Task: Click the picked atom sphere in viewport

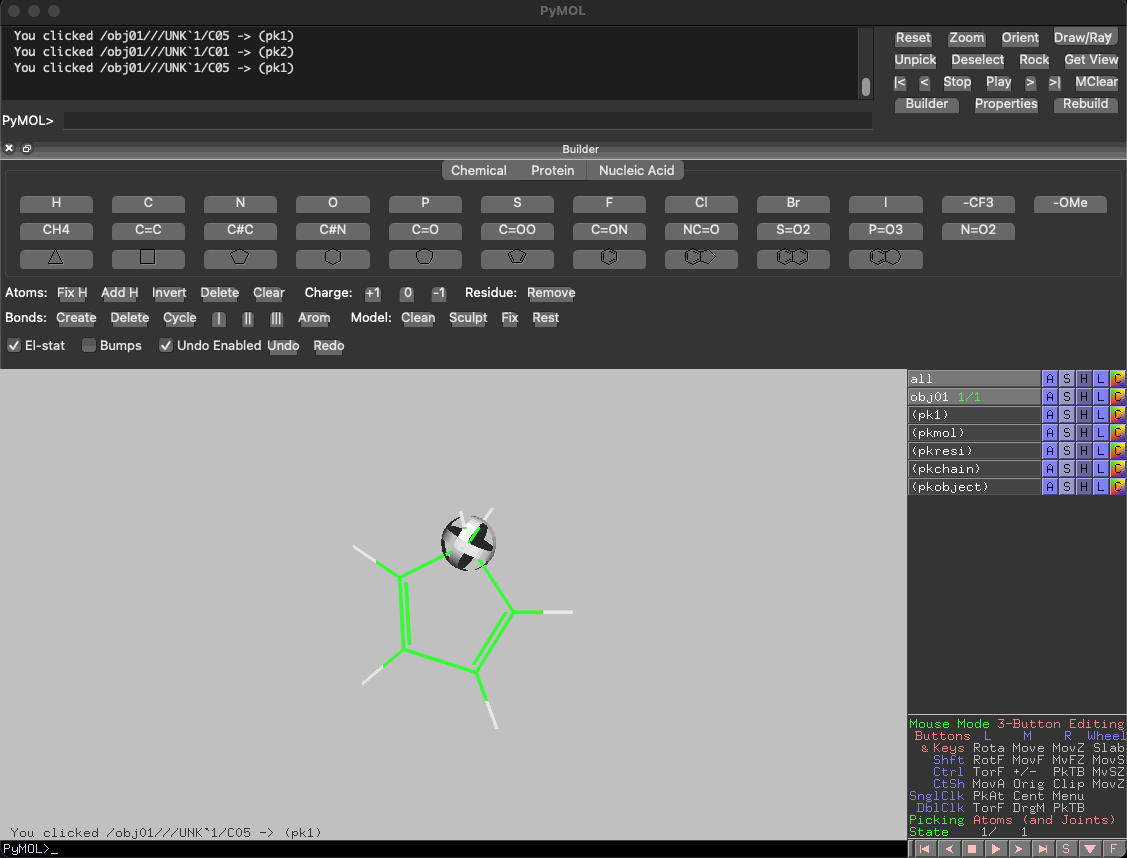Action: point(469,543)
